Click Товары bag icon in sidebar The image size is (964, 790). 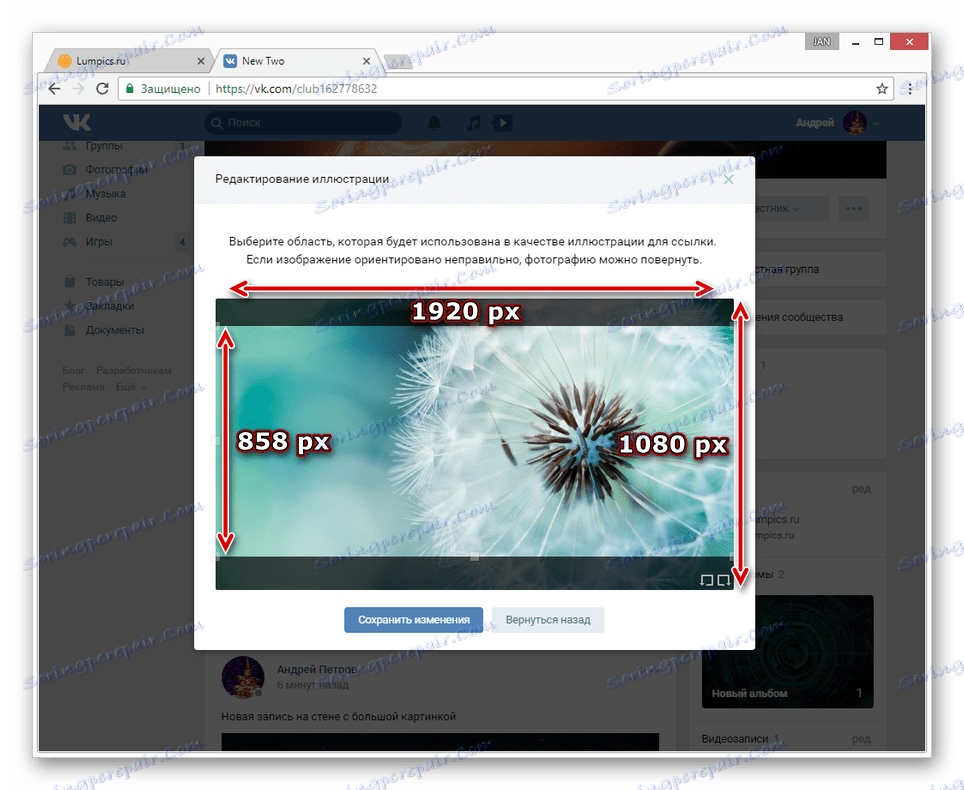[70, 282]
